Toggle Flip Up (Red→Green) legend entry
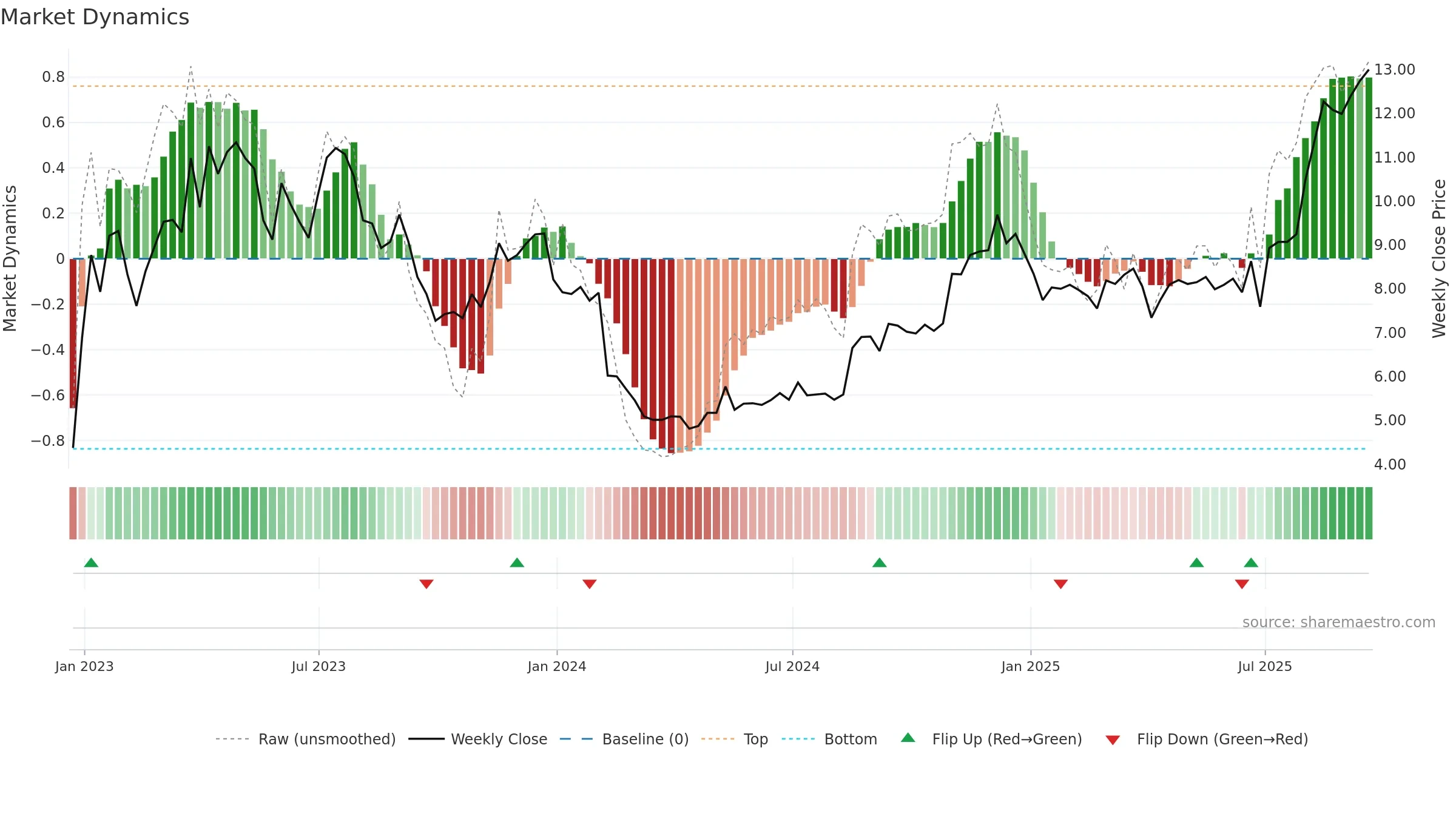 (991, 739)
